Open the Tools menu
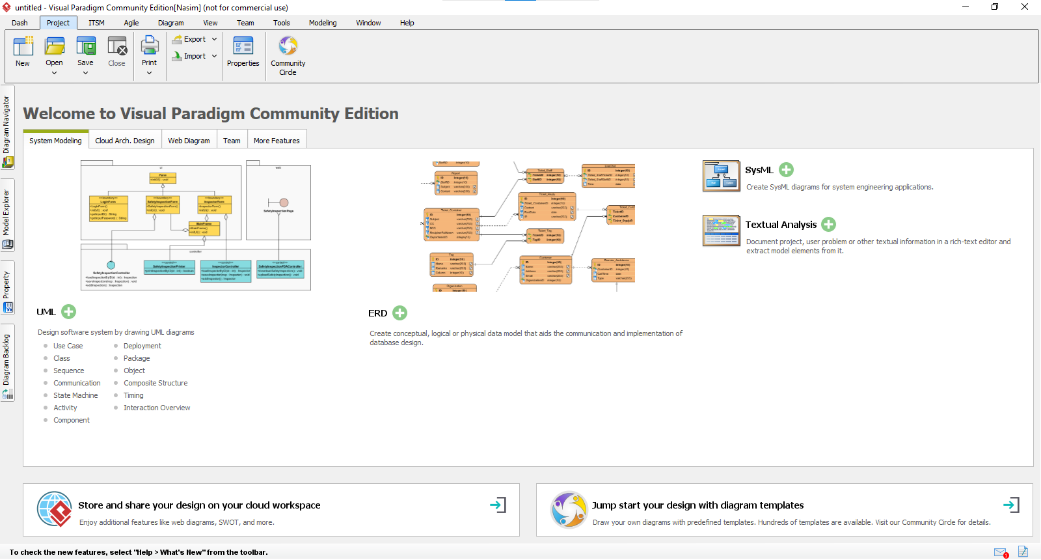The image size is (1041, 560). (281, 23)
